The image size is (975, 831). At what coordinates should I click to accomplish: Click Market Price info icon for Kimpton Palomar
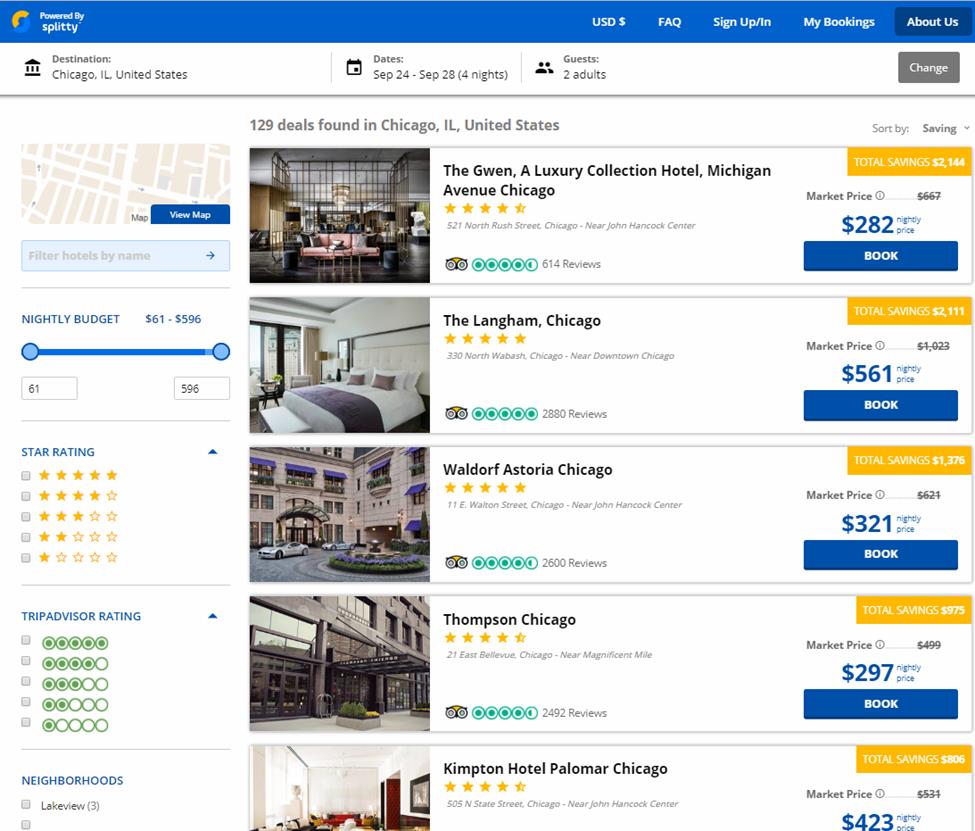(x=880, y=794)
